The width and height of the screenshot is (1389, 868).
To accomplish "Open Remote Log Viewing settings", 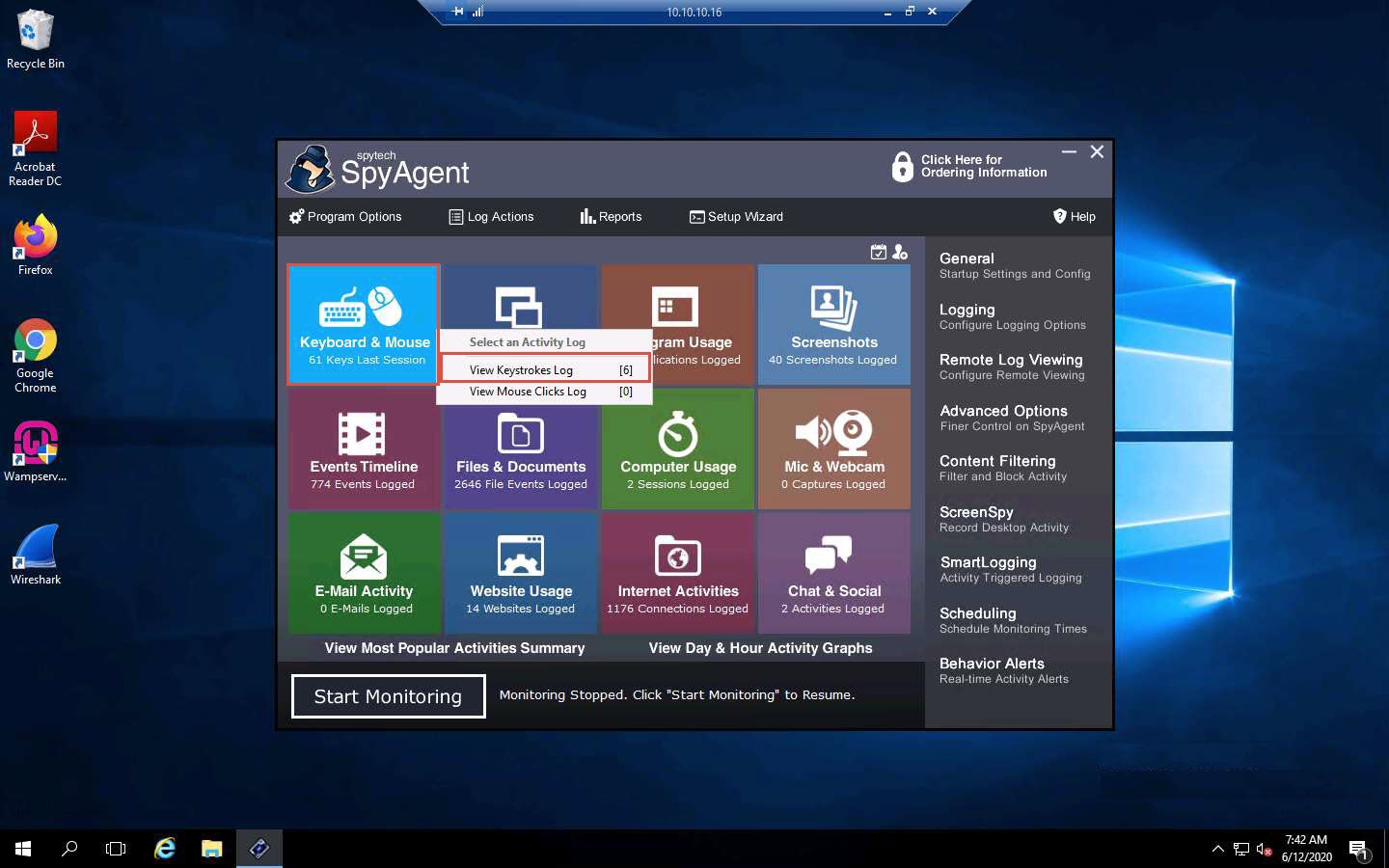I will point(1012,366).
